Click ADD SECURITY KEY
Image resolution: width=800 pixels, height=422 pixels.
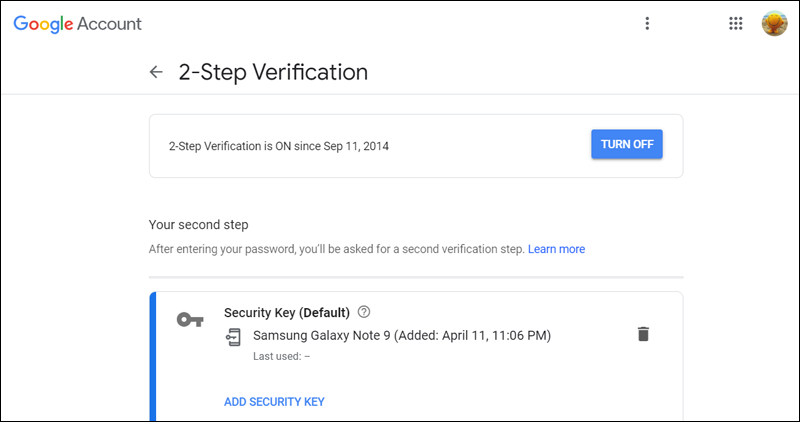click(274, 402)
